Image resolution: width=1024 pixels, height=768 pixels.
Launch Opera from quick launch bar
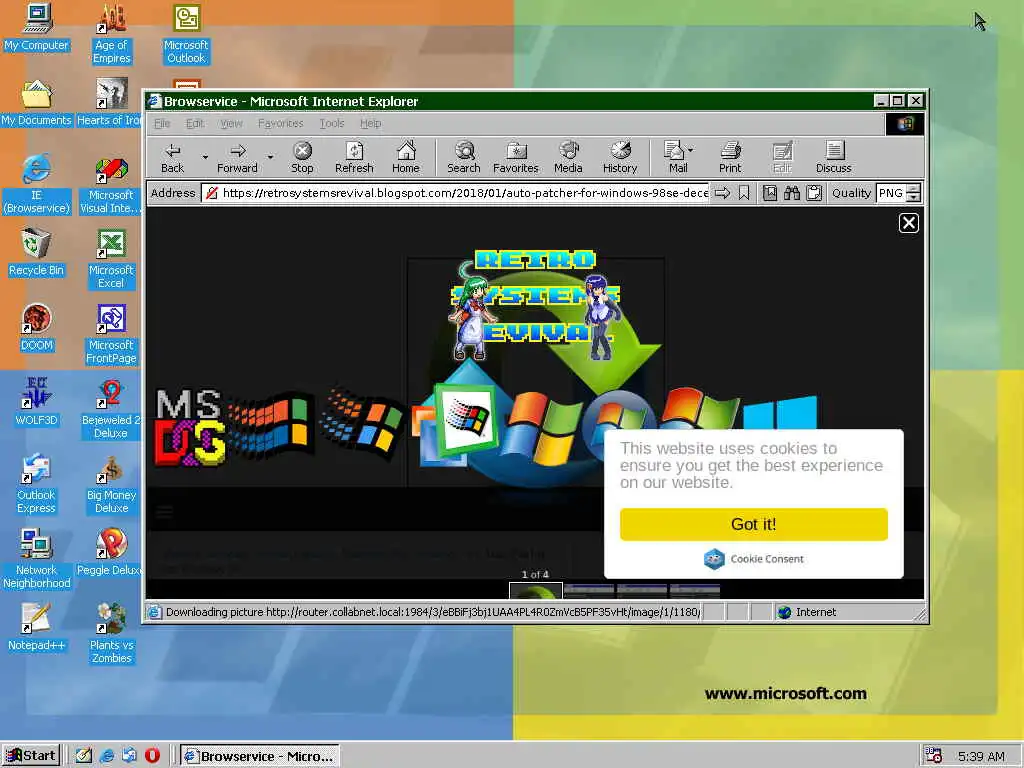[x=152, y=756]
